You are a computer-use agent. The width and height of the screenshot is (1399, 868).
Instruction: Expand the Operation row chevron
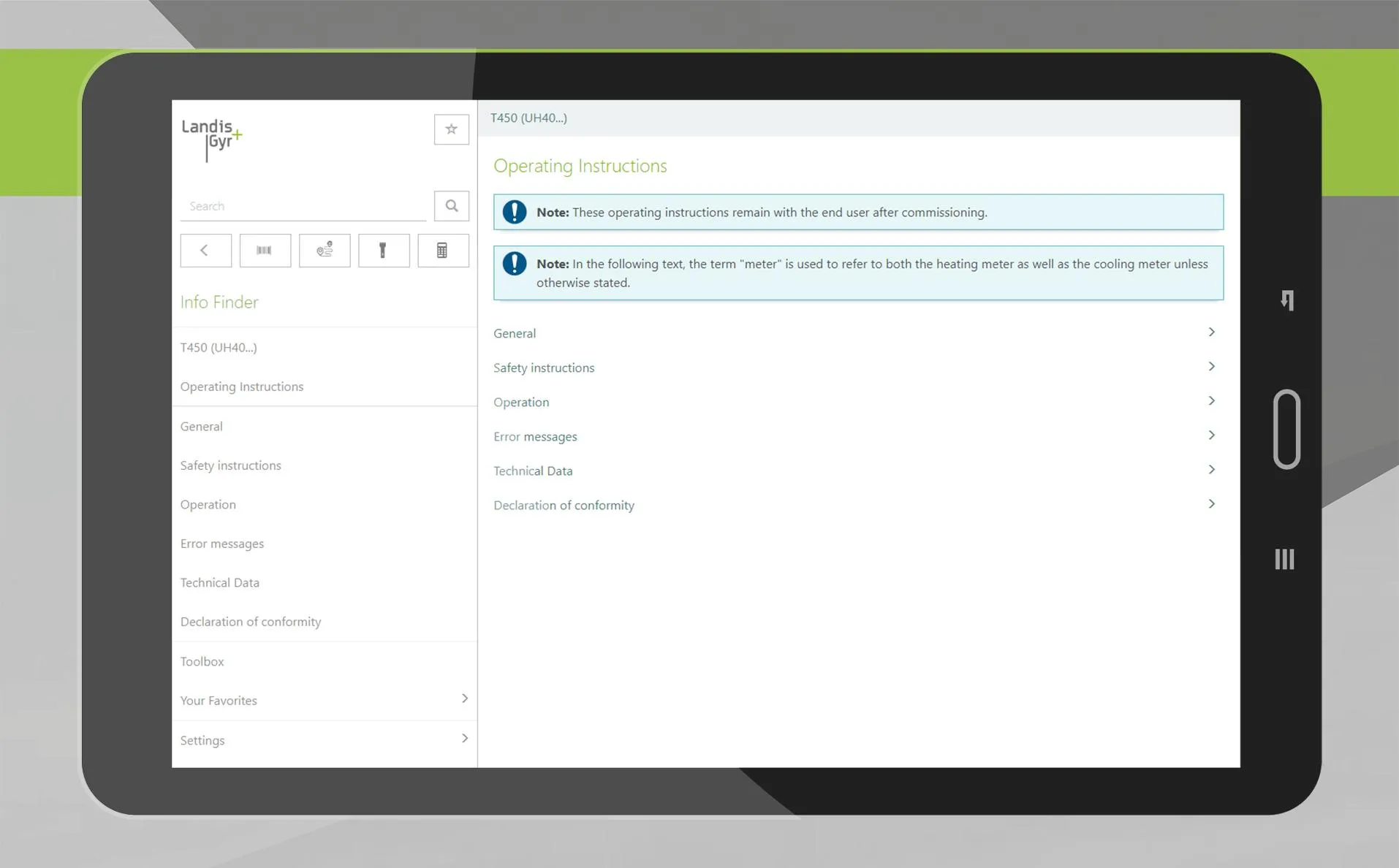pos(1211,401)
